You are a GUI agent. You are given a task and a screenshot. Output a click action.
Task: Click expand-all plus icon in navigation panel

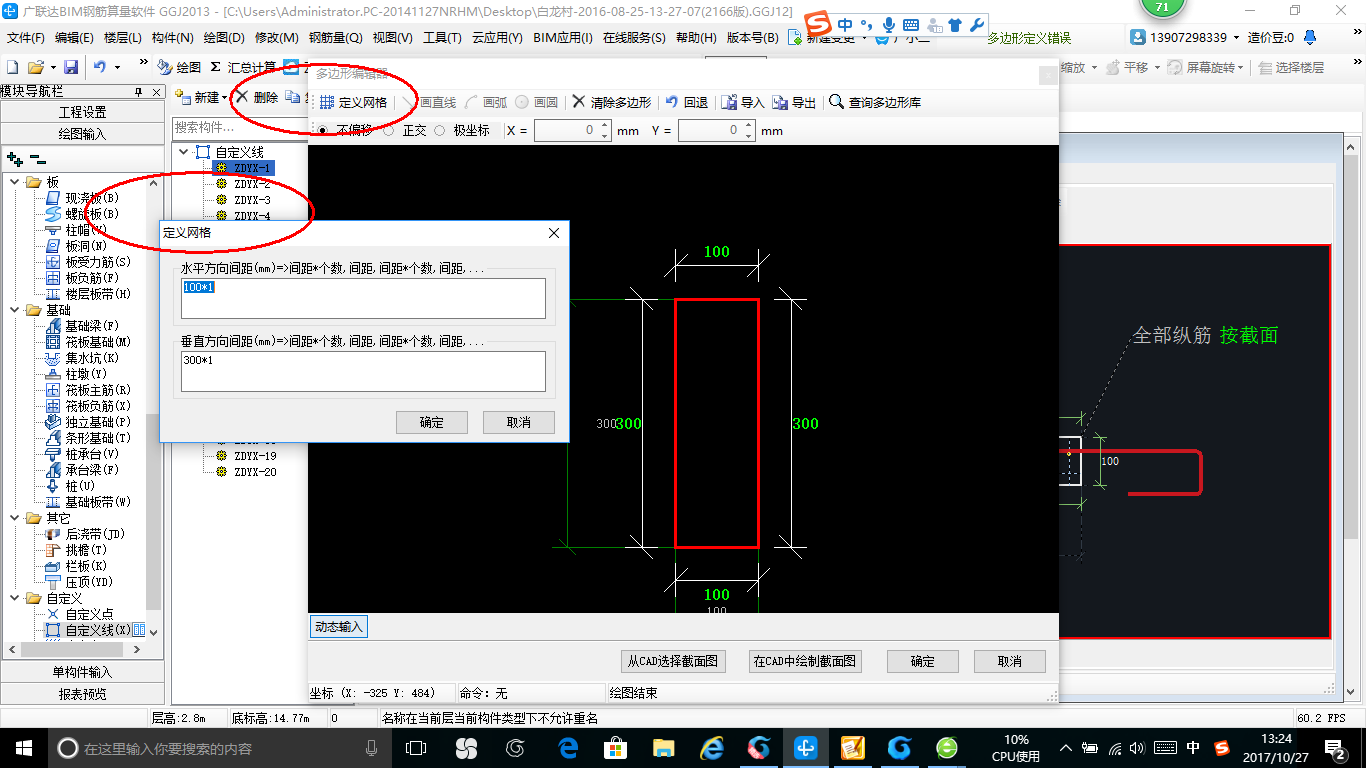click(15, 158)
